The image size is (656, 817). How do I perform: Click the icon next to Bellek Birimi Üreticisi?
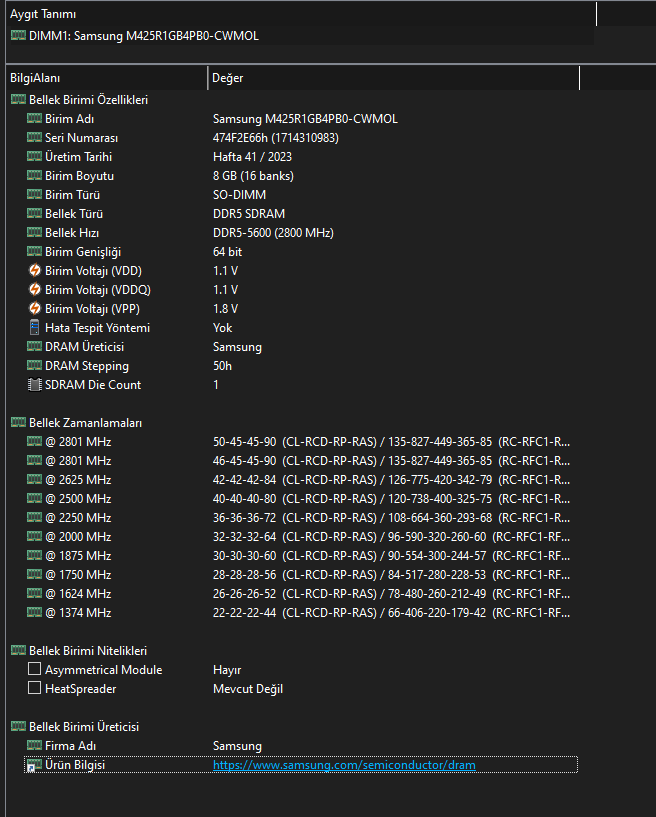coord(18,726)
